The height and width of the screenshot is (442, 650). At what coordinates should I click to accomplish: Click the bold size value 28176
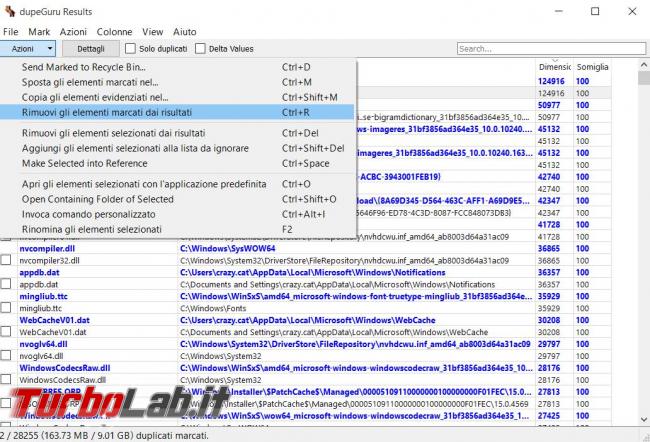549,368
